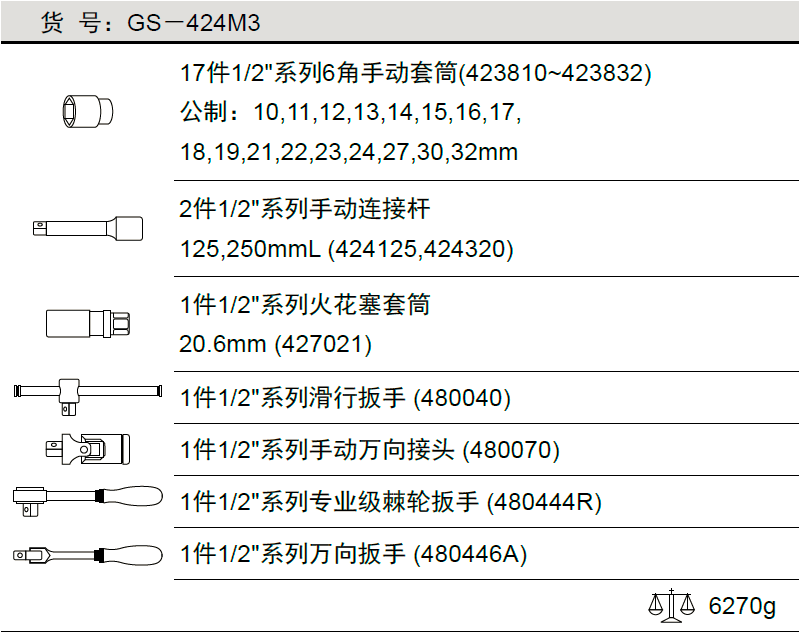
Task: Click the ratchet wrench icon
Action: 87,497
